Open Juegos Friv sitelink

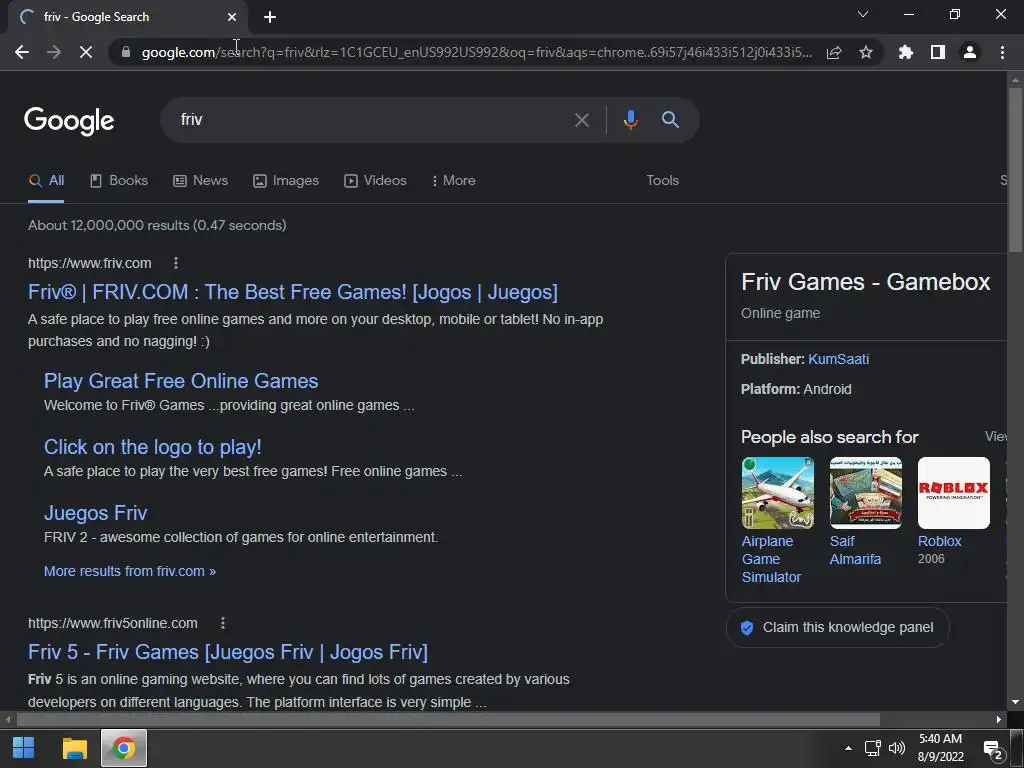[x=95, y=513]
